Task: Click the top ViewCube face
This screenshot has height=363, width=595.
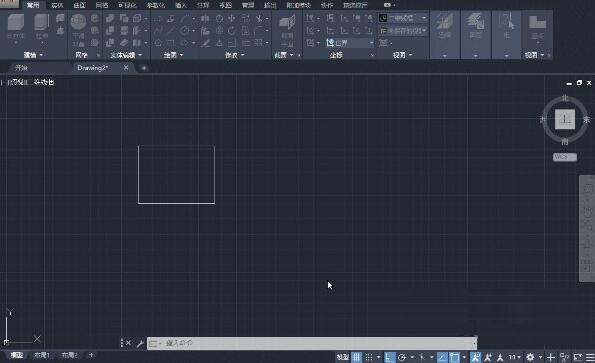Action: coord(565,119)
